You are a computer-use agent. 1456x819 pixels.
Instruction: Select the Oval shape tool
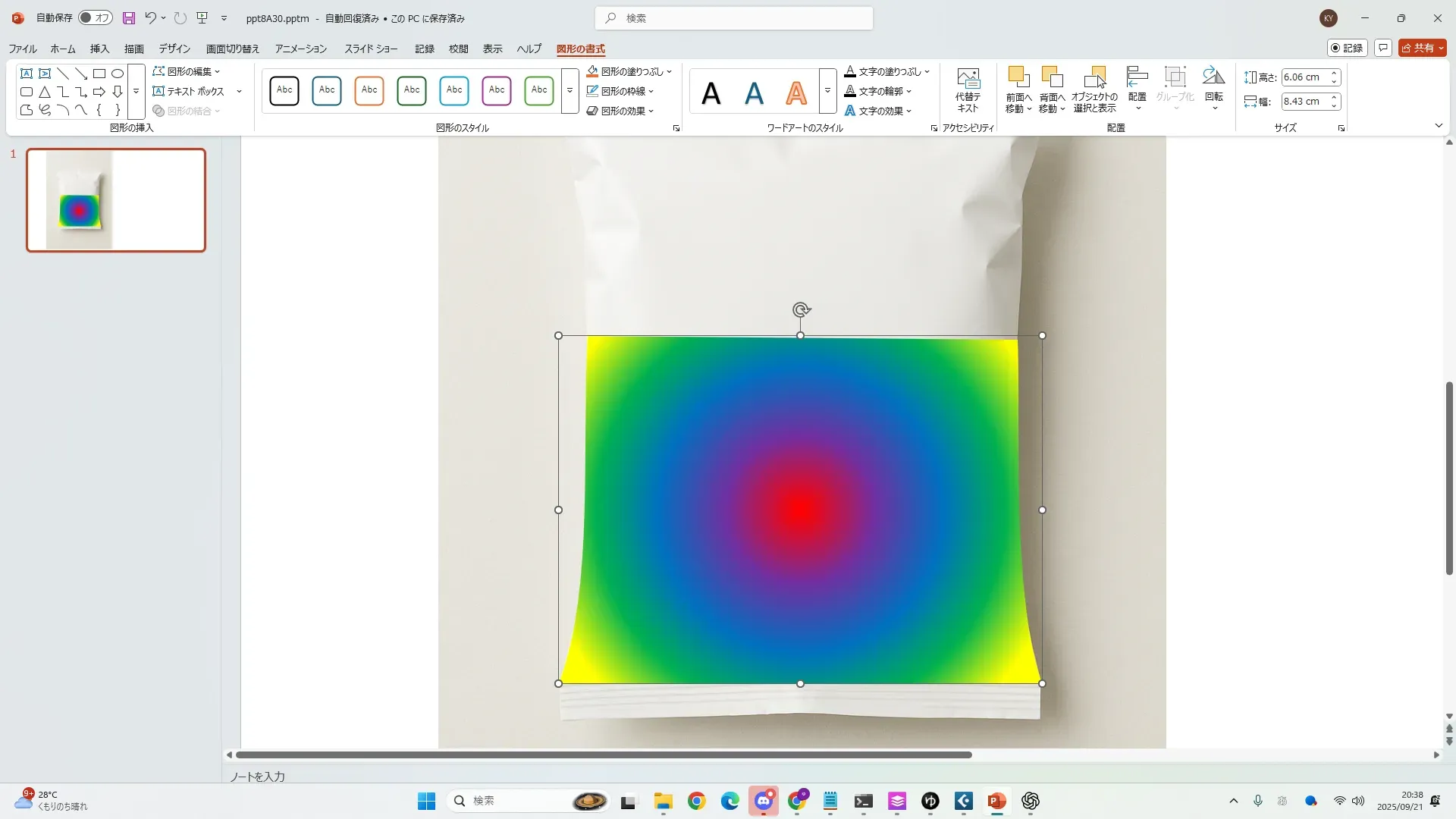pos(118,74)
